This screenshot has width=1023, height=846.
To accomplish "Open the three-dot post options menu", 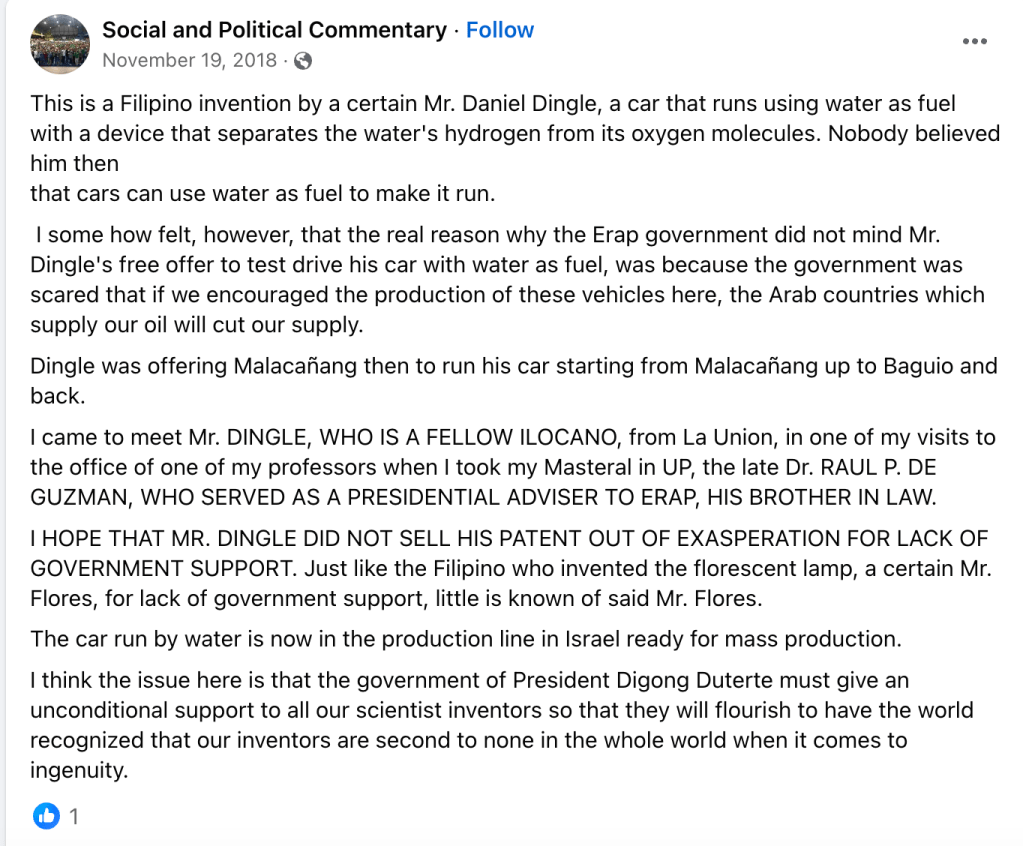I will (974, 41).
